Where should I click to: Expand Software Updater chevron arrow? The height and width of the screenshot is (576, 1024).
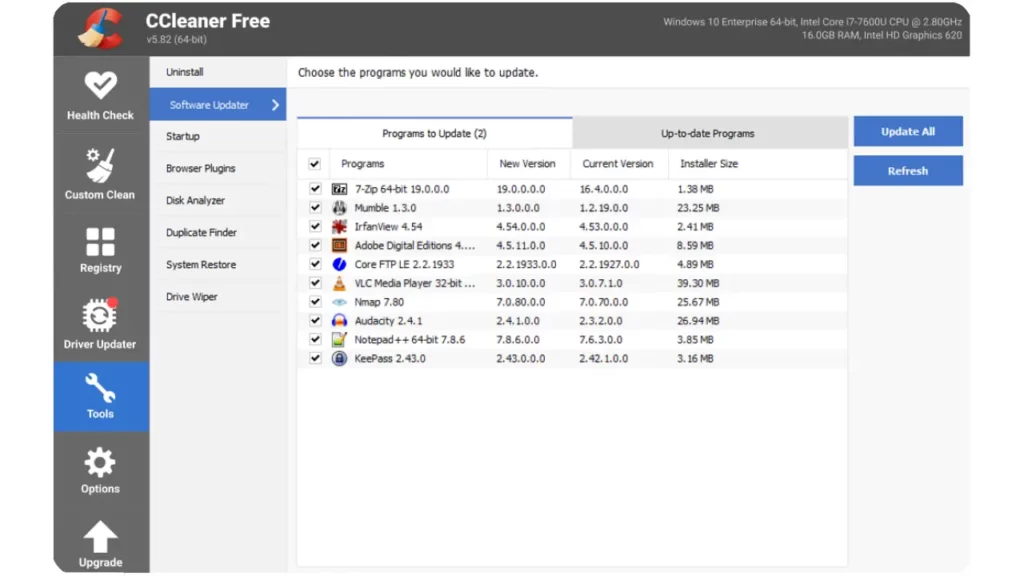click(275, 105)
